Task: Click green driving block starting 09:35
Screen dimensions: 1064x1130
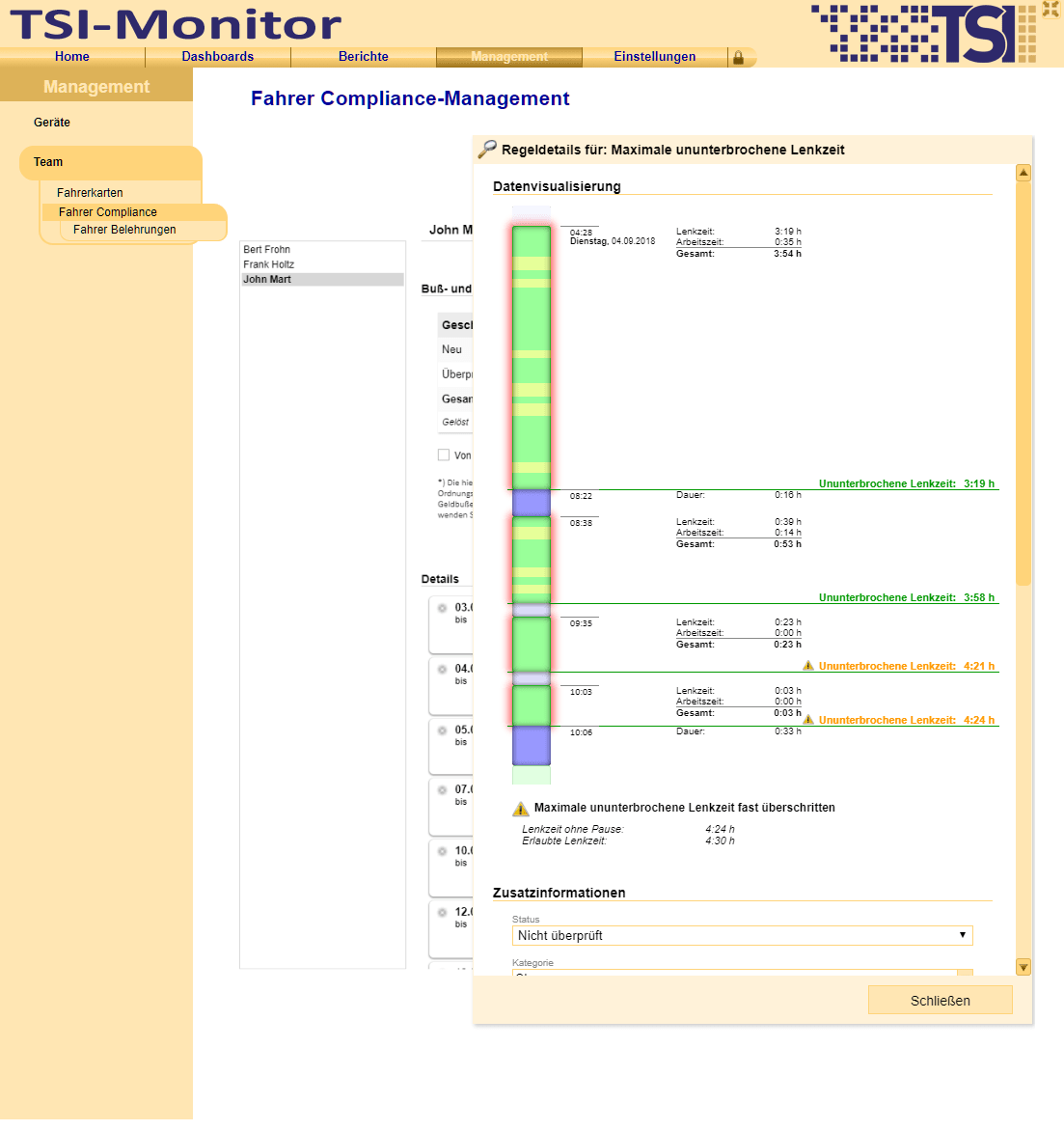Action: pos(531,645)
